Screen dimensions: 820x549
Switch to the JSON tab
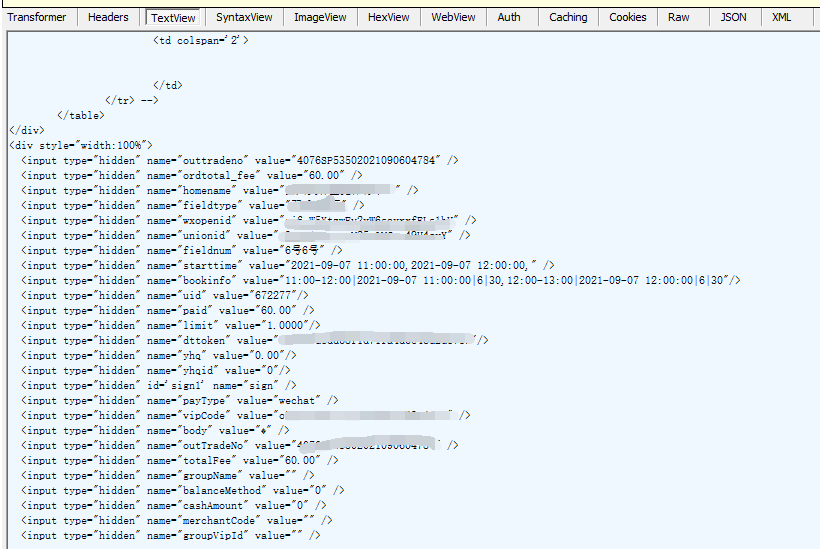[733, 17]
